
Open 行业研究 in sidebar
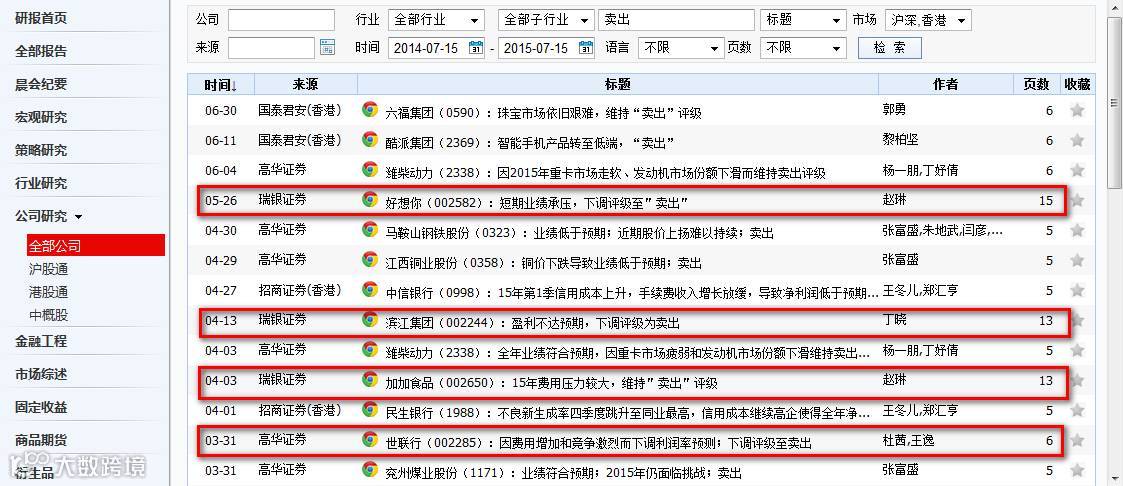click(x=41, y=183)
